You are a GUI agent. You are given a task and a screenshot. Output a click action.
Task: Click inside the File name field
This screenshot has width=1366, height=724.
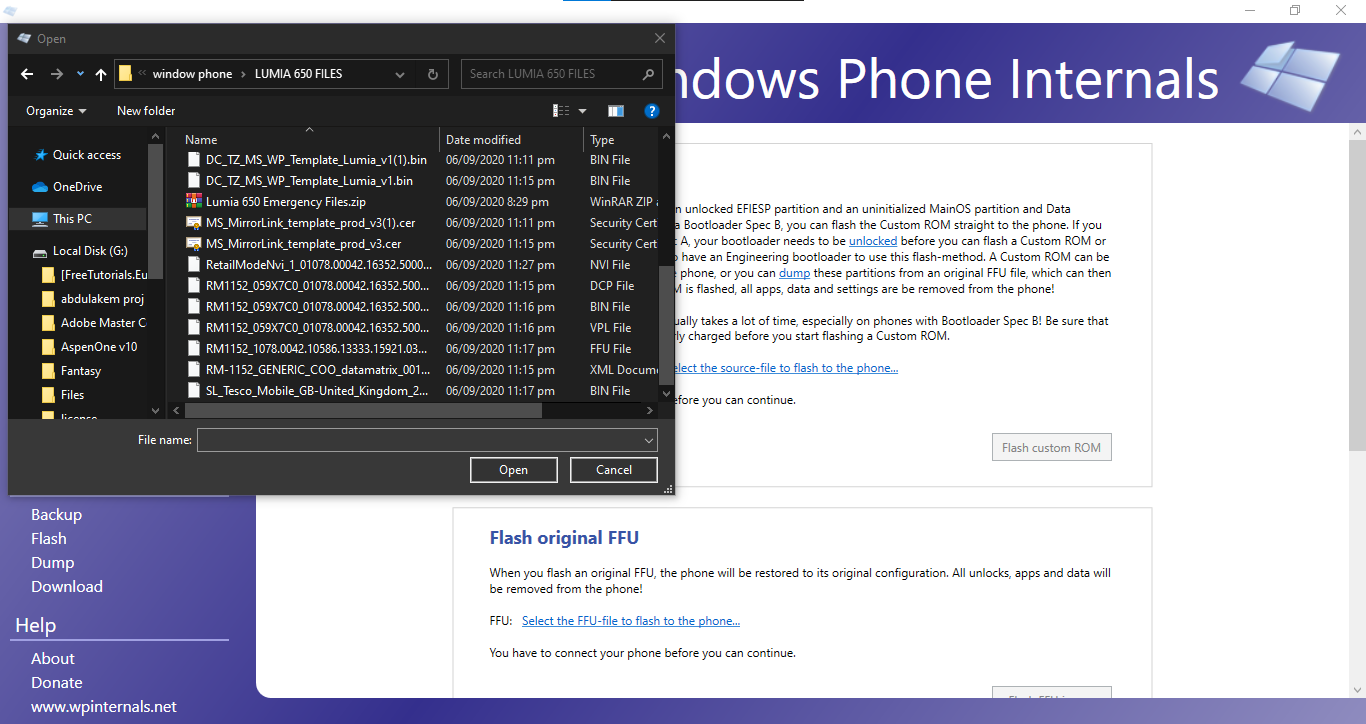pos(400,440)
